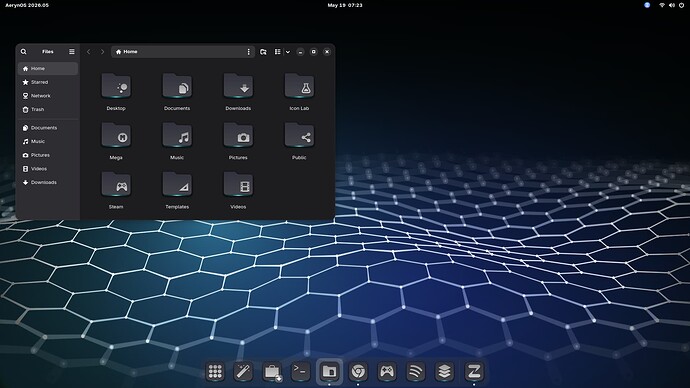The width and height of the screenshot is (690, 388).
Task: Open the Files hamburger menu
Action: click(72, 51)
